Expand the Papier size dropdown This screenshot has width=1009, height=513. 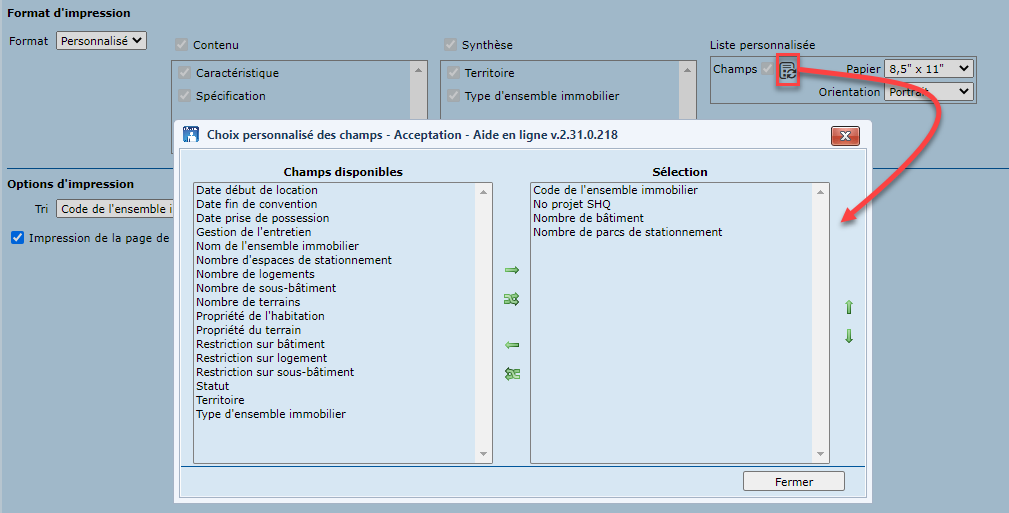(x=928, y=69)
